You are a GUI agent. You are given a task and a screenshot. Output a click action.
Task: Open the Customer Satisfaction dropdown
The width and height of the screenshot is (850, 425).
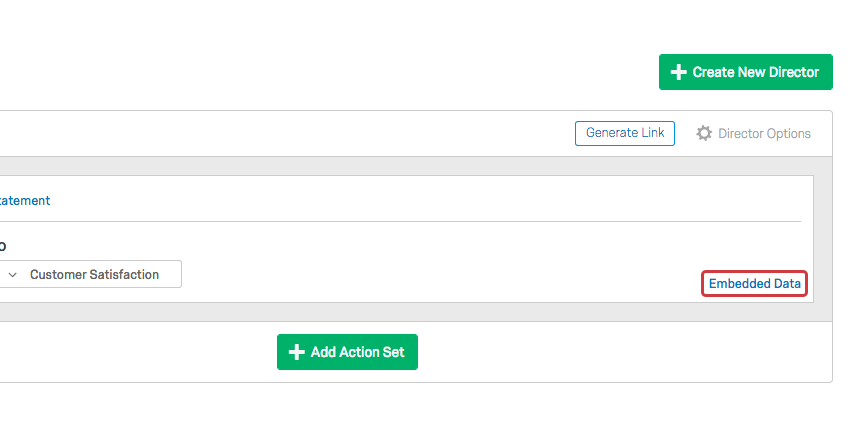(x=93, y=274)
